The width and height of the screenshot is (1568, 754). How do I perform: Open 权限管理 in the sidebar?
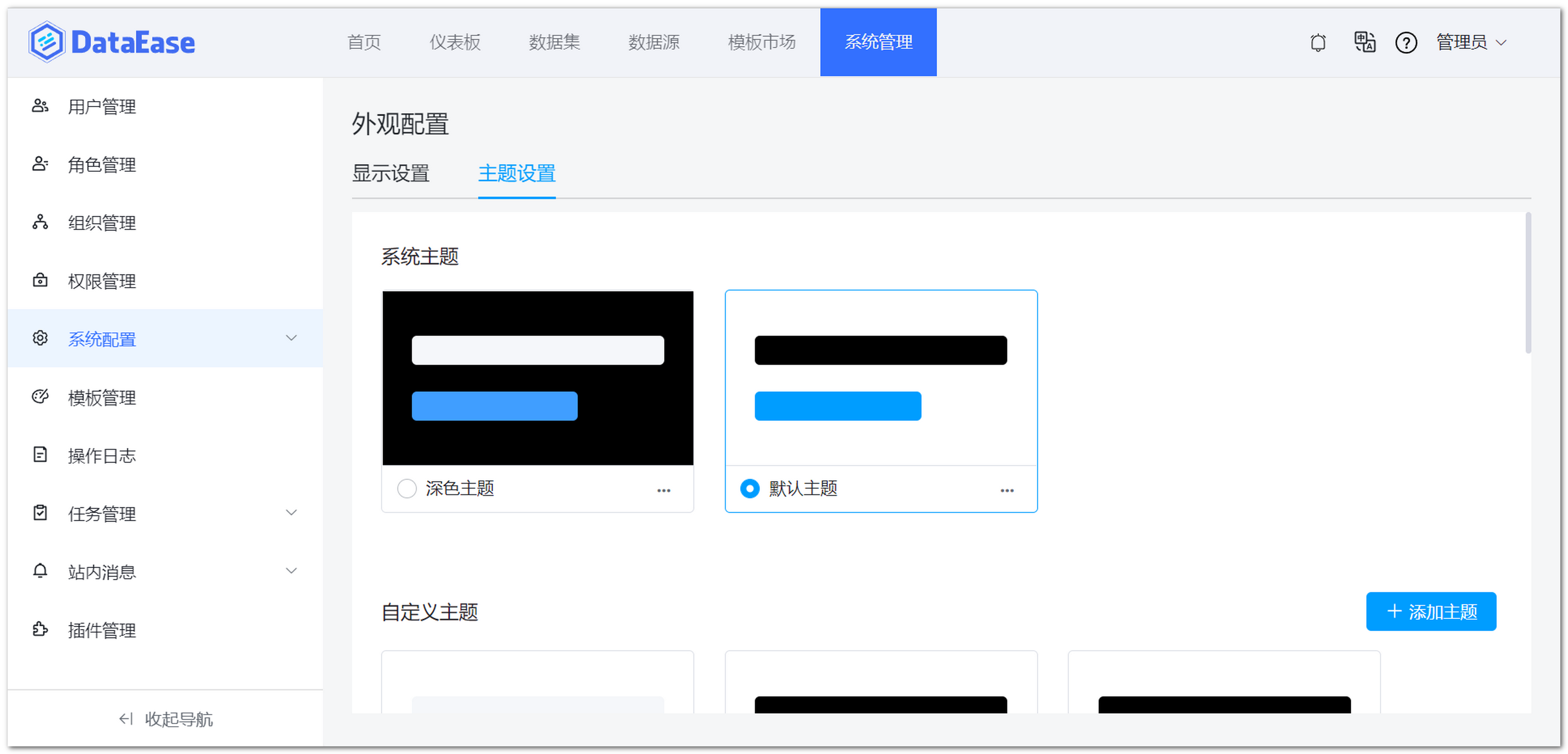[165, 280]
